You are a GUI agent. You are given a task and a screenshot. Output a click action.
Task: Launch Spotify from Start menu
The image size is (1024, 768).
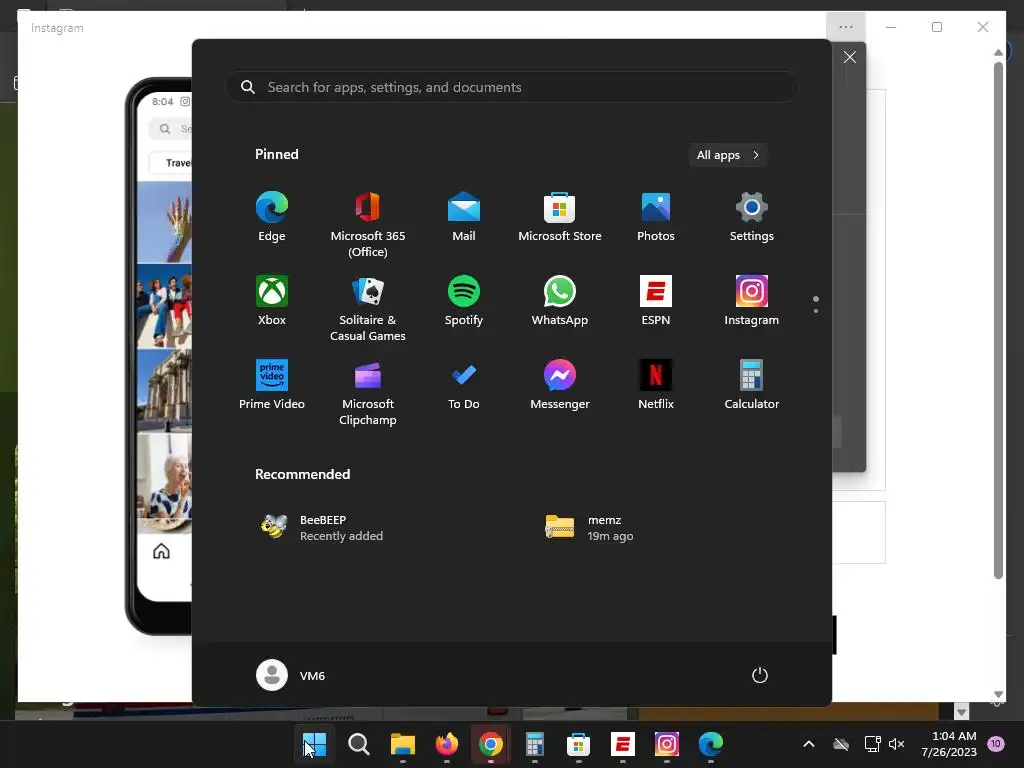point(464,301)
